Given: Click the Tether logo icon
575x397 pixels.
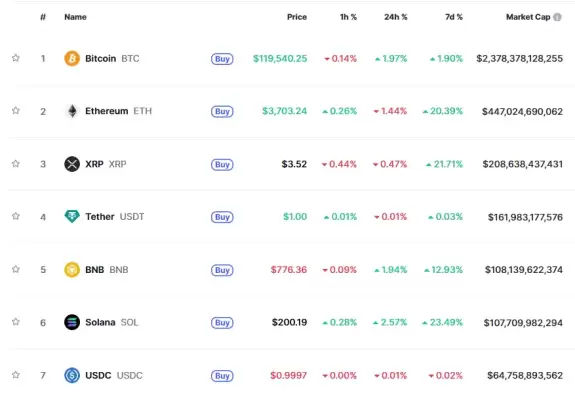Looking at the screenshot, I should coord(72,217).
